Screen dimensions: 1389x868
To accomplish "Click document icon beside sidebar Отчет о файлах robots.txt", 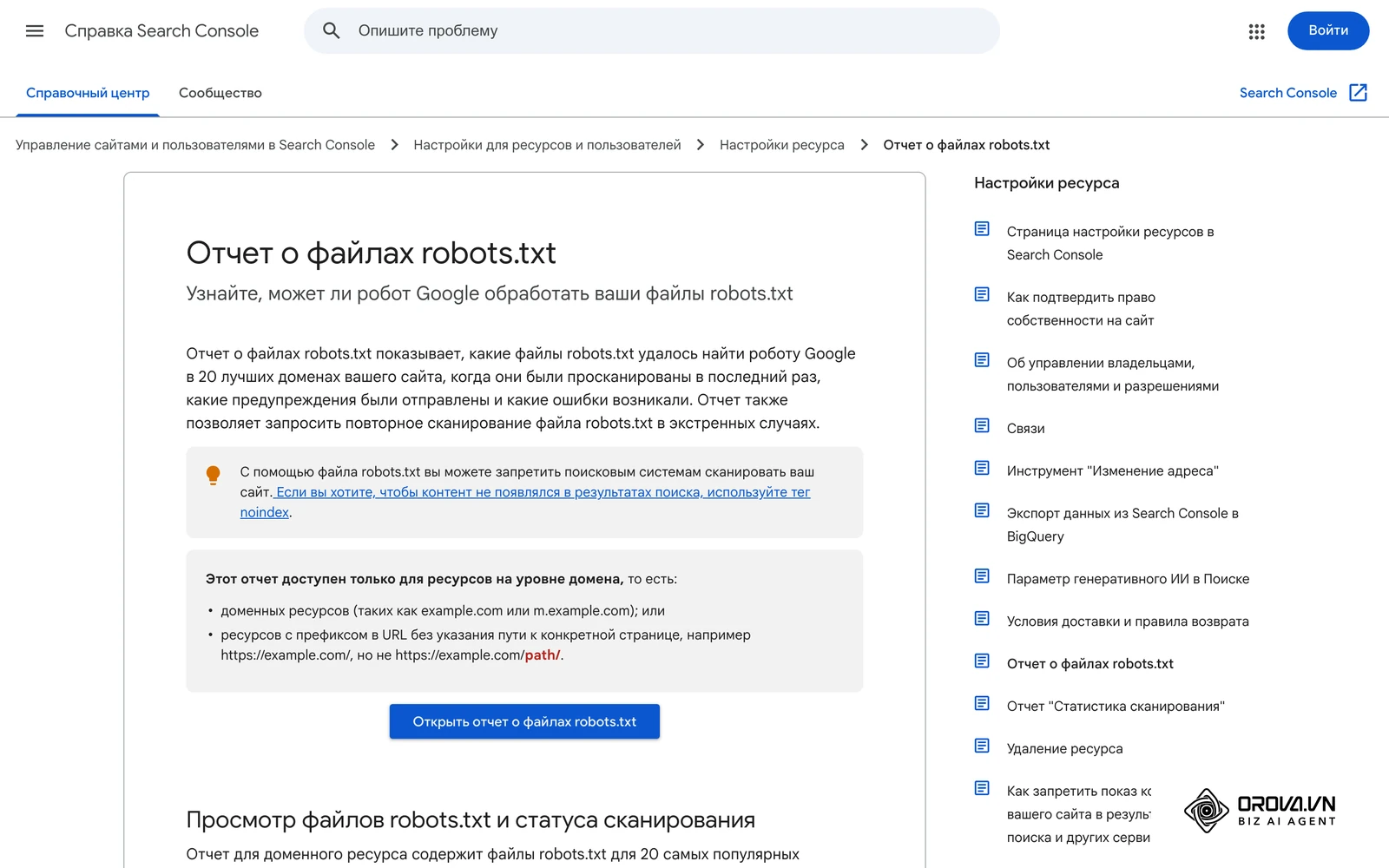I will pyautogui.click(x=982, y=661).
